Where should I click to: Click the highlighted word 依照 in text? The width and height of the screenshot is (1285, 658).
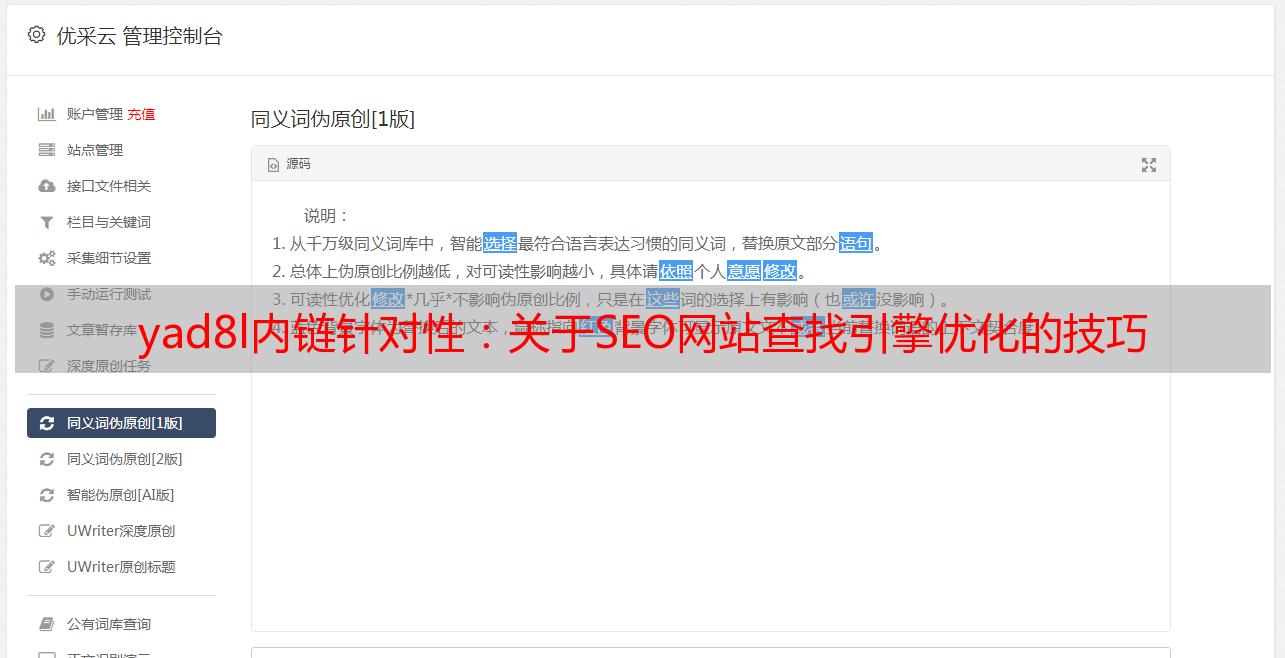[676, 271]
